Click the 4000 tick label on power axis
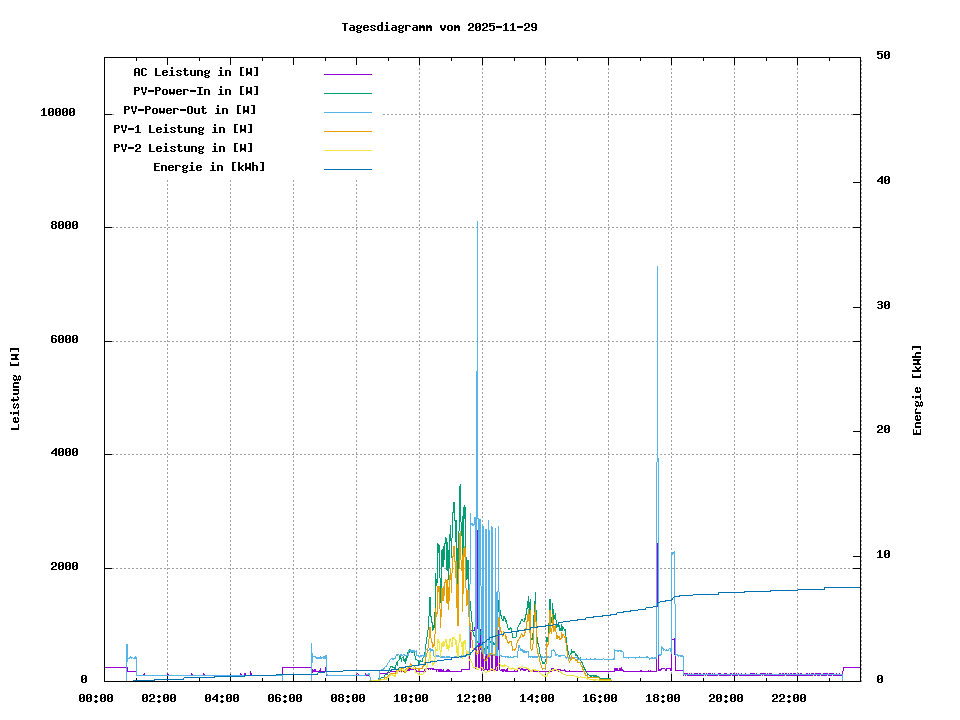This screenshot has height=720, width=960. coord(61,454)
